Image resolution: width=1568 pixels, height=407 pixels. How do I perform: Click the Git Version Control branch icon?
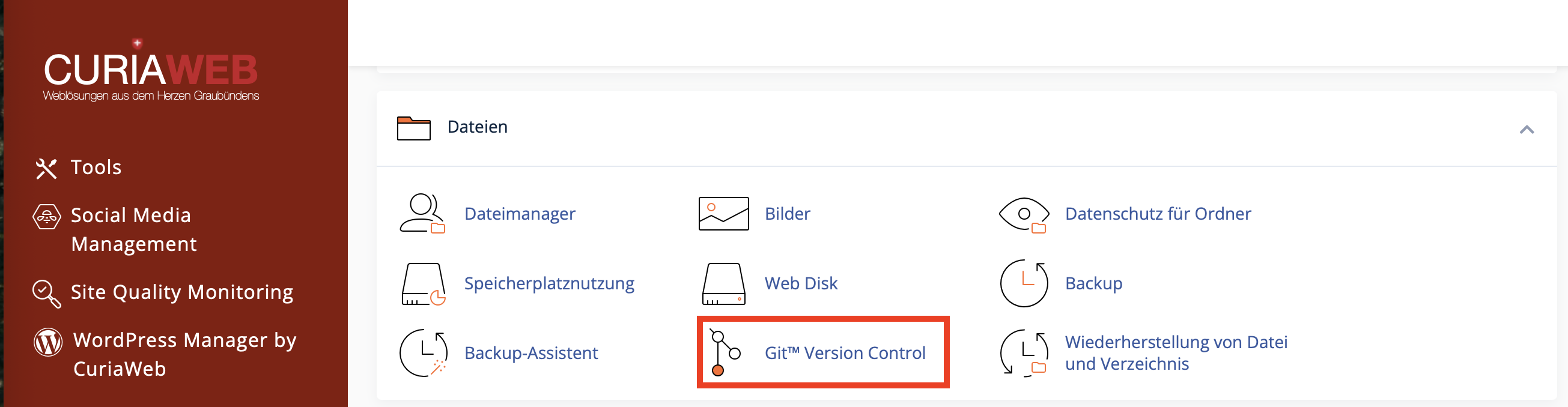point(725,353)
